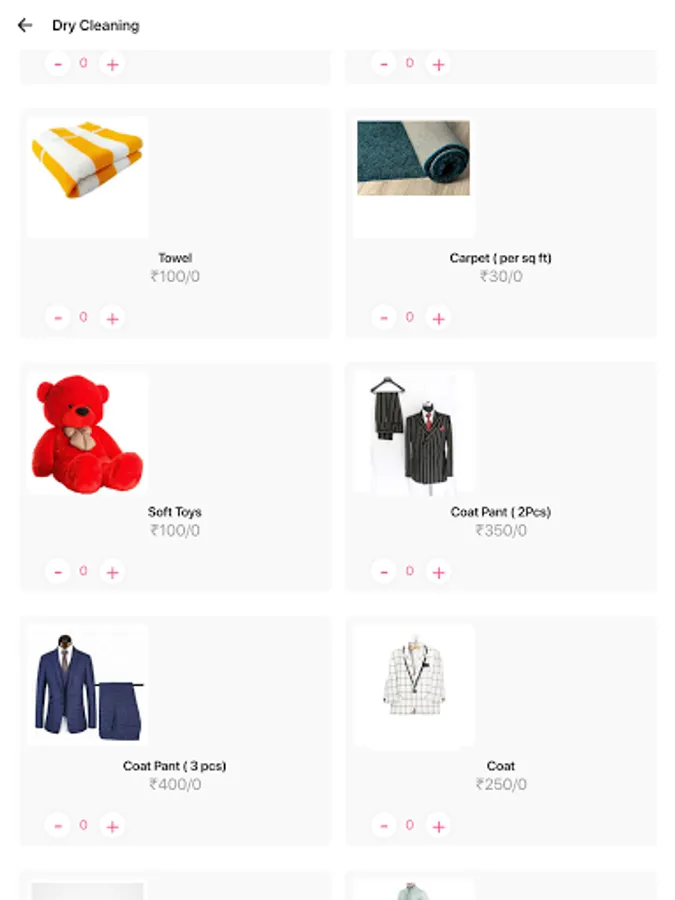Decrease Coat Pant (2Pcs) count
The image size is (675, 900).
coord(383,572)
